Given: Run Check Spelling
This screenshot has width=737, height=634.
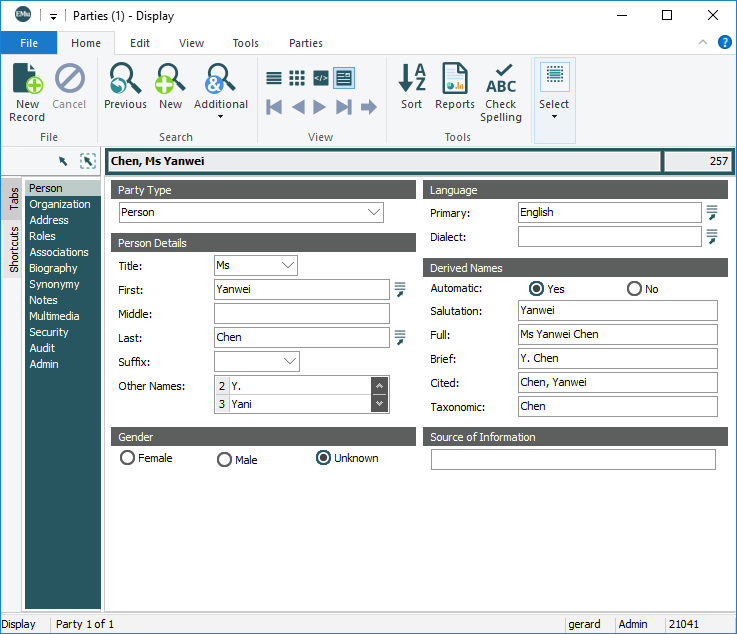Looking at the screenshot, I should coord(501,92).
